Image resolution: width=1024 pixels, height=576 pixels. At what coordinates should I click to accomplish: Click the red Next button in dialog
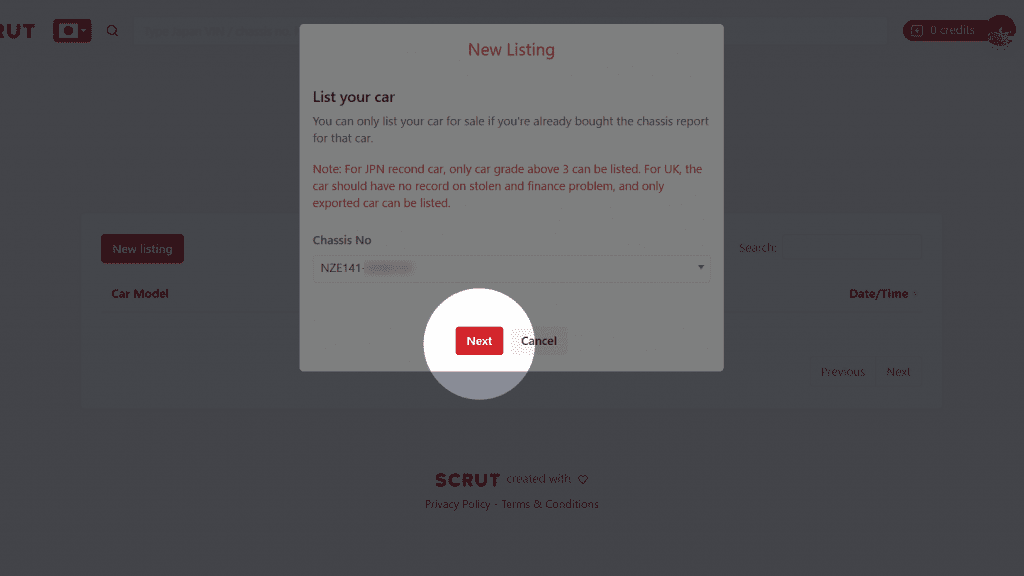click(479, 341)
